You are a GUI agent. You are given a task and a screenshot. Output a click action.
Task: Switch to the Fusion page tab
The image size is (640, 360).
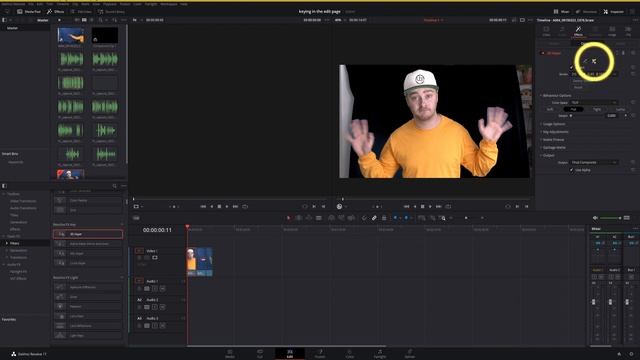[x=320, y=353]
